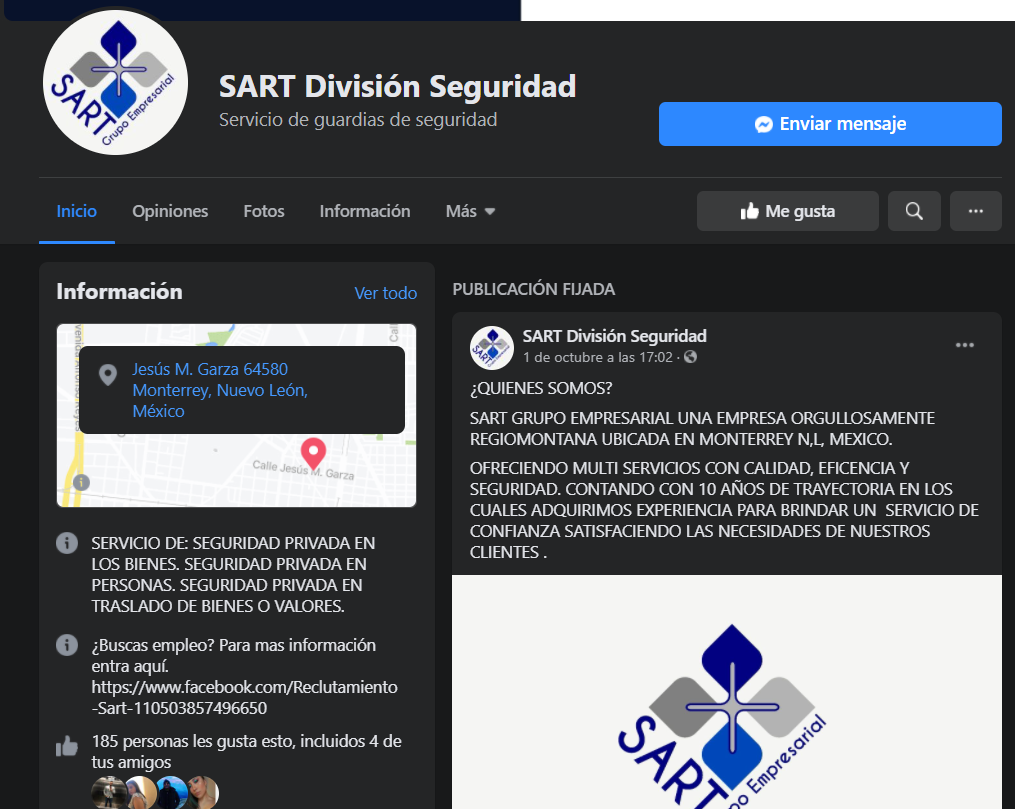Open the Jesús M. Garza address link

coord(220,390)
